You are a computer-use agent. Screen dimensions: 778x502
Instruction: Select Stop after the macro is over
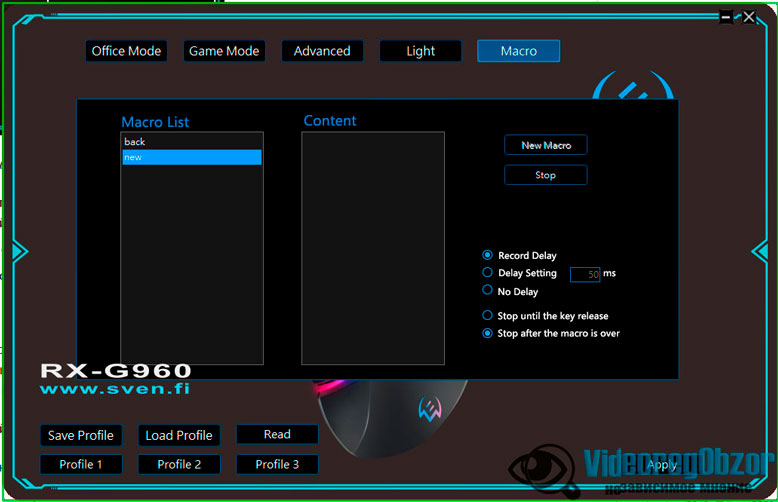pos(487,333)
